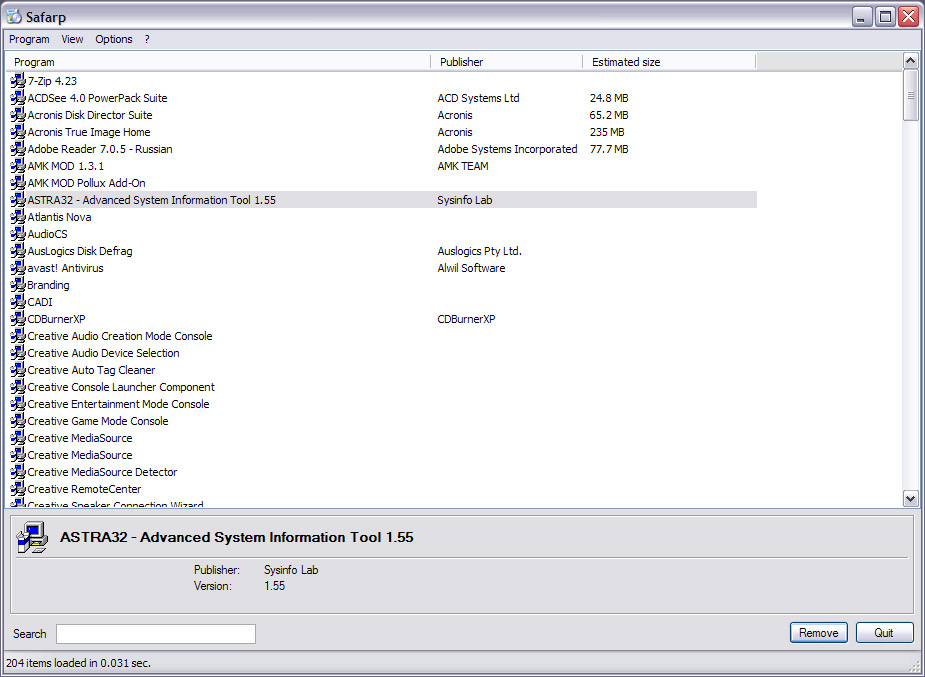The image size is (925, 677).
Task: Click the icon next to AudioCS
Action: (18, 234)
